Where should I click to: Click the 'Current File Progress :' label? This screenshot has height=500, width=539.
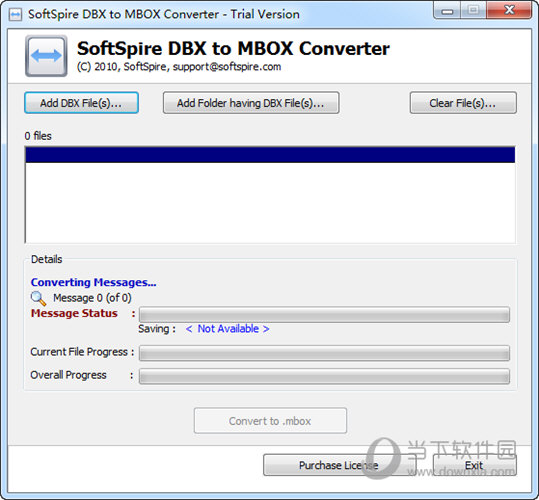pyautogui.click(x=82, y=352)
